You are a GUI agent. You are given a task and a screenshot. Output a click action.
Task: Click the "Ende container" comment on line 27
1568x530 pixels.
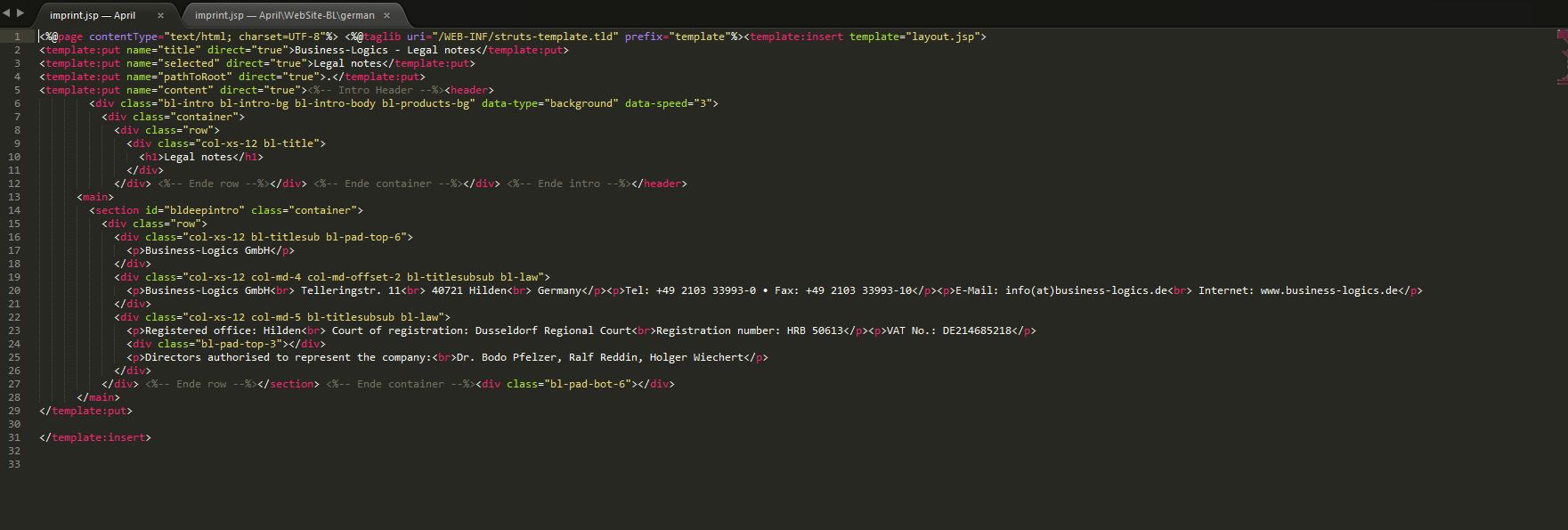click(x=401, y=384)
